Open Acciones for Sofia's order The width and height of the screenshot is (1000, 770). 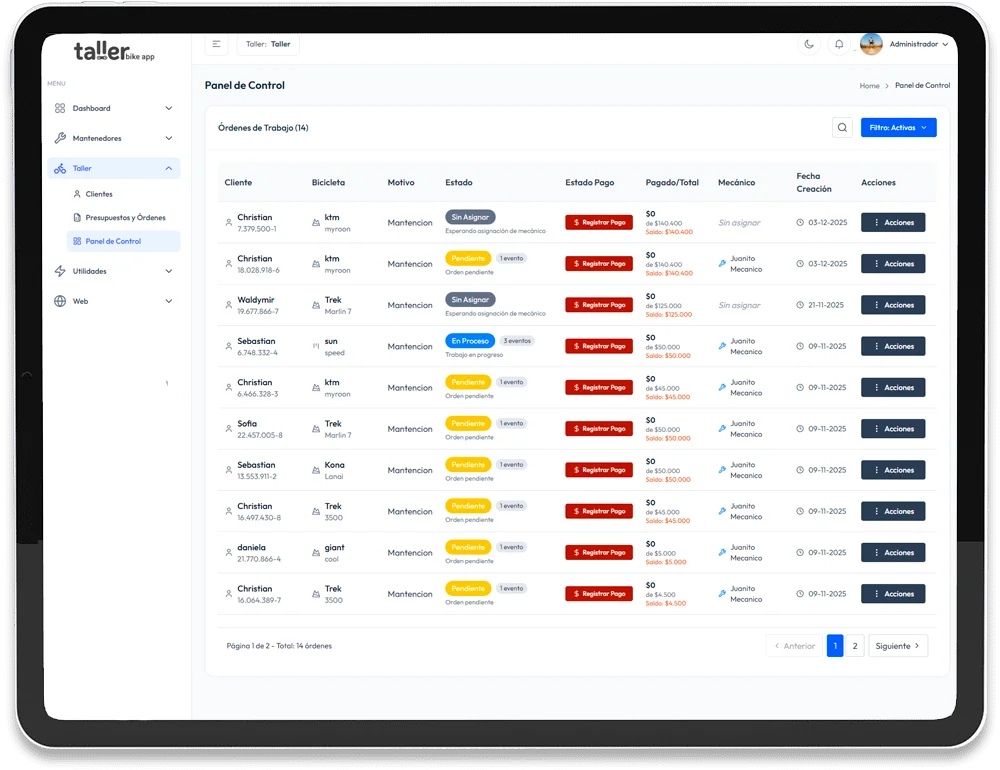(893, 429)
